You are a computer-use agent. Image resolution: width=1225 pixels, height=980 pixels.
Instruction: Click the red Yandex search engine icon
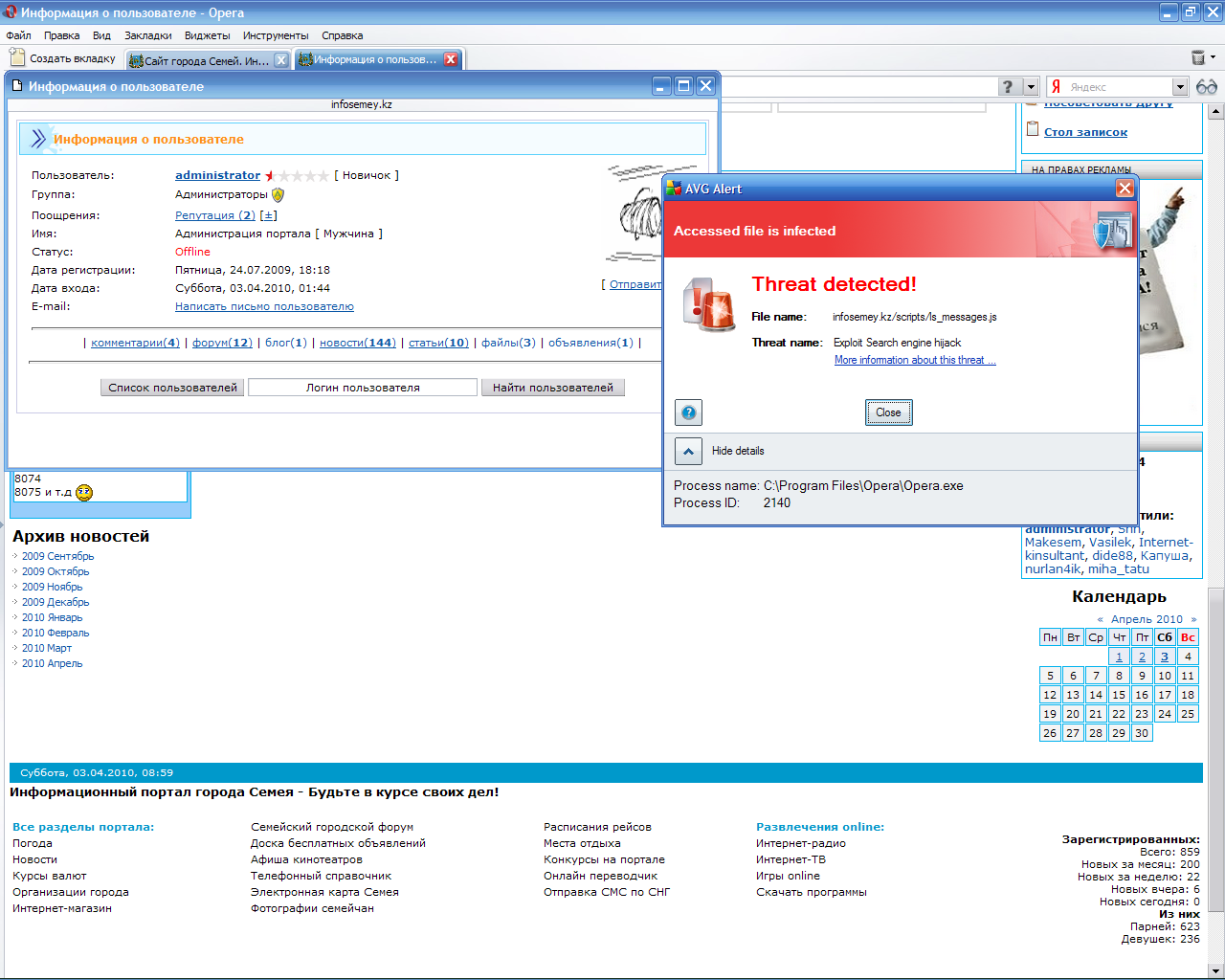[x=1057, y=87]
